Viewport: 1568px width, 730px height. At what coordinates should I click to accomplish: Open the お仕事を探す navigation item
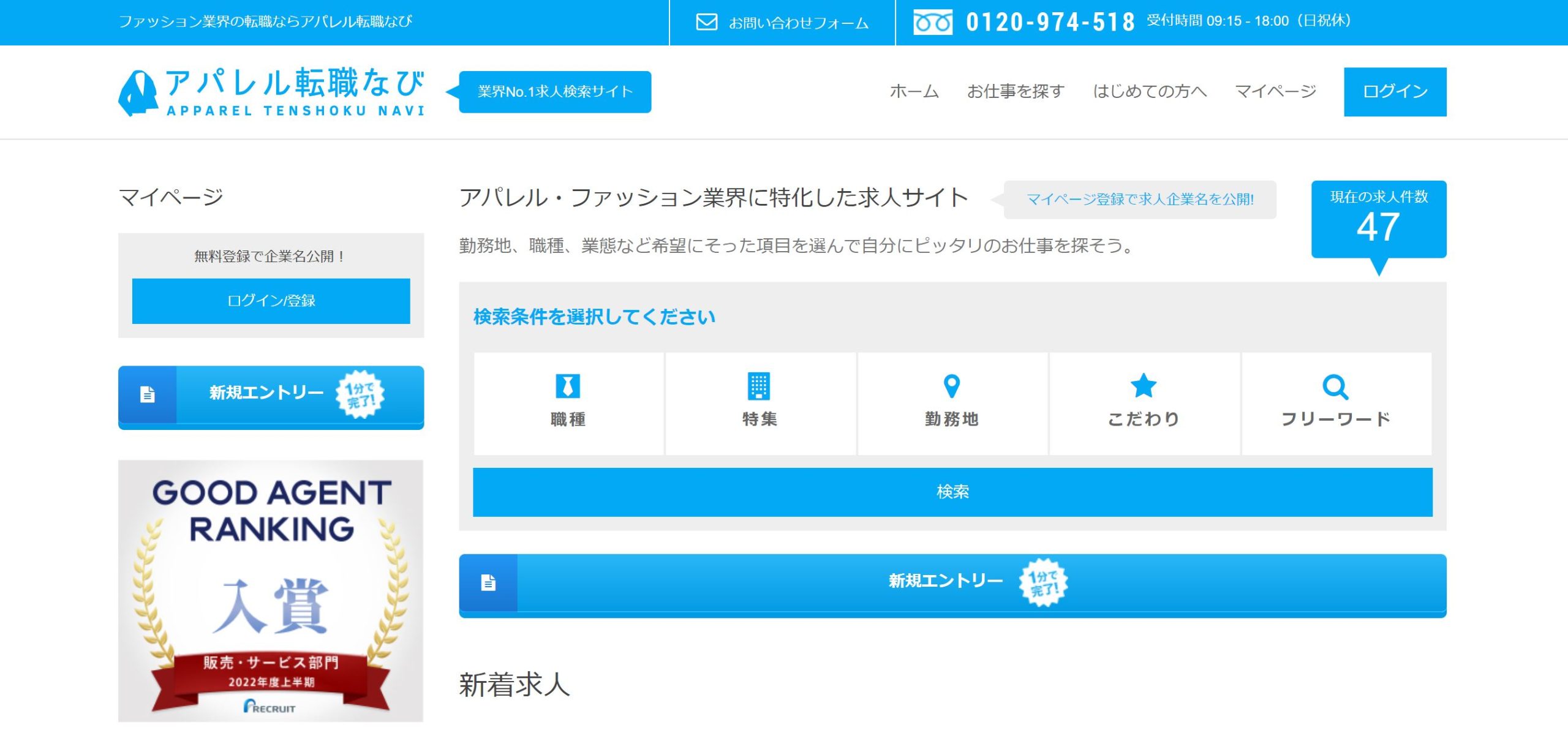[x=1016, y=92]
